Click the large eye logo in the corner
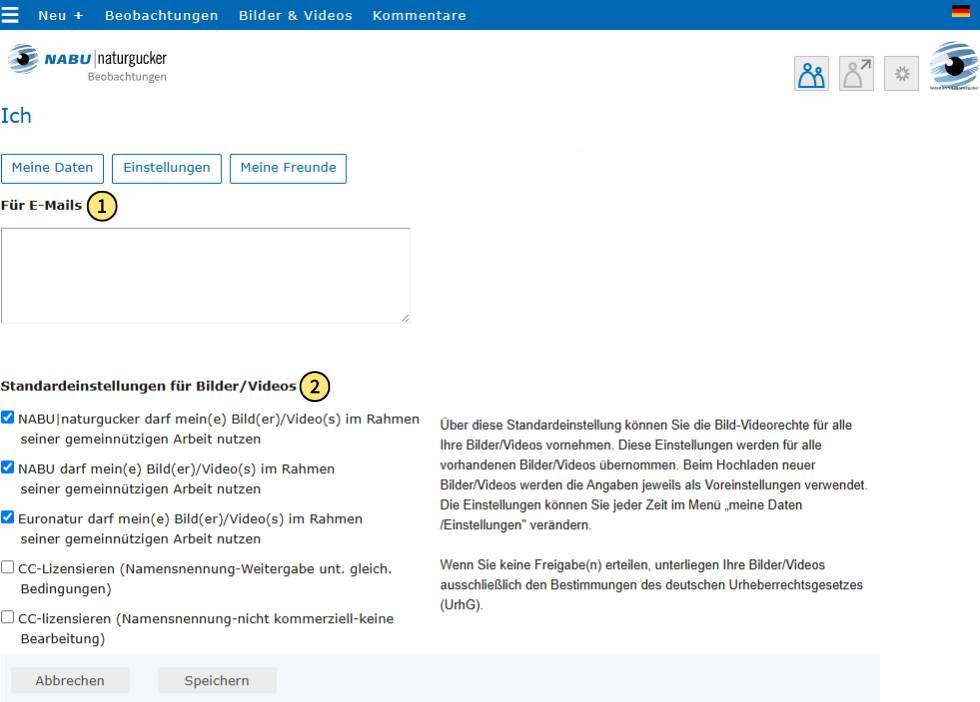The image size is (980, 702). point(954,65)
